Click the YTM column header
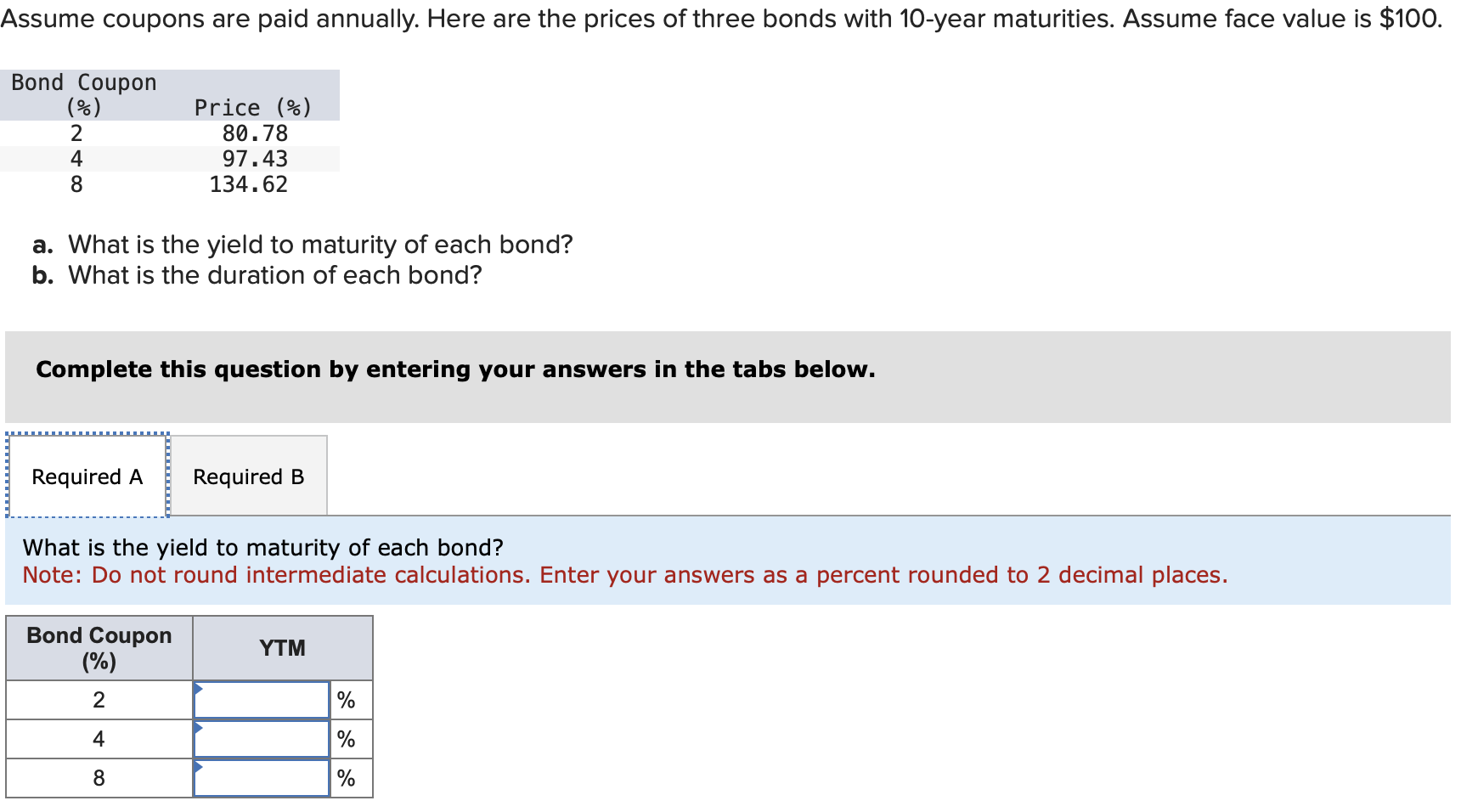 tap(282, 647)
